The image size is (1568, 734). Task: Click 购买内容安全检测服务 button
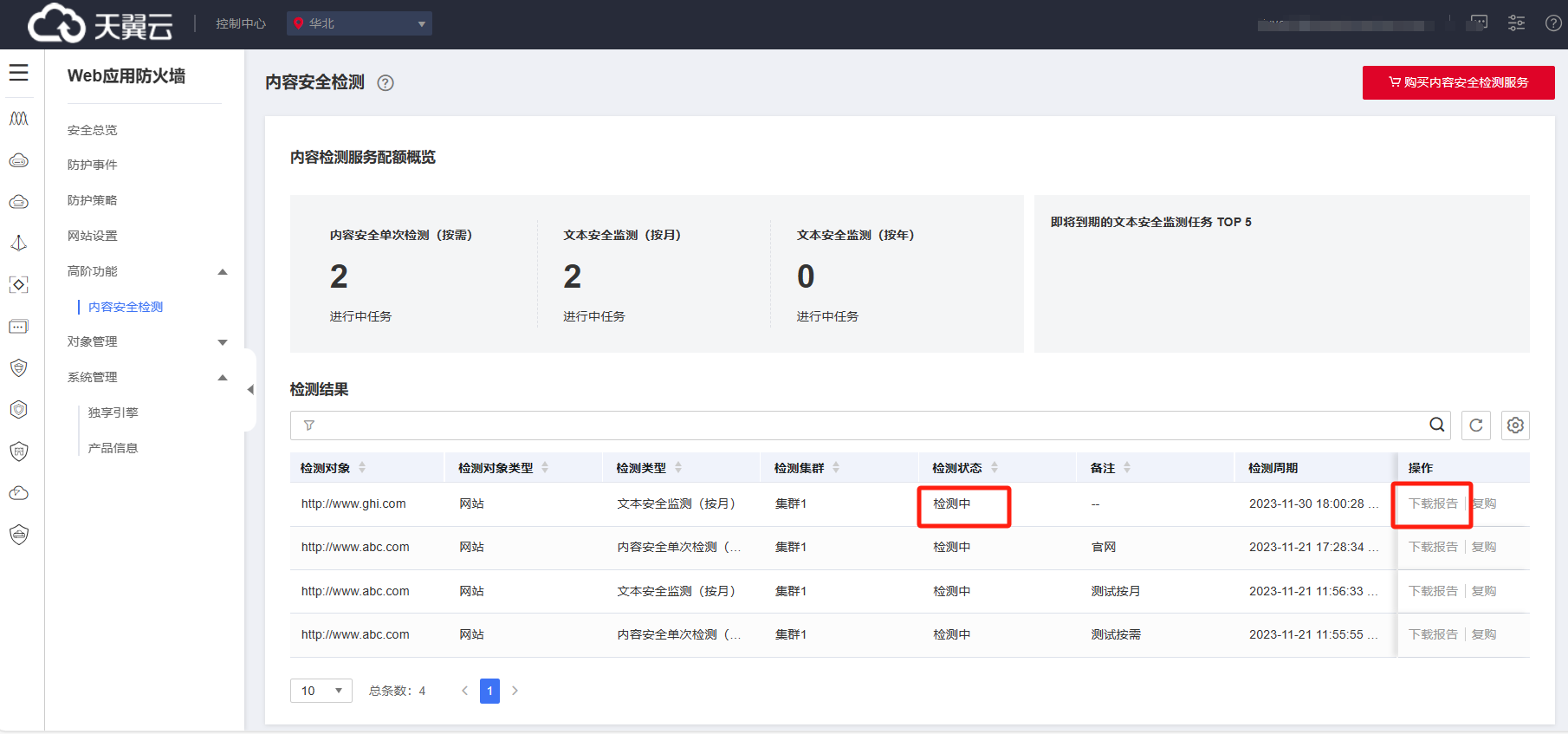point(1458,82)
